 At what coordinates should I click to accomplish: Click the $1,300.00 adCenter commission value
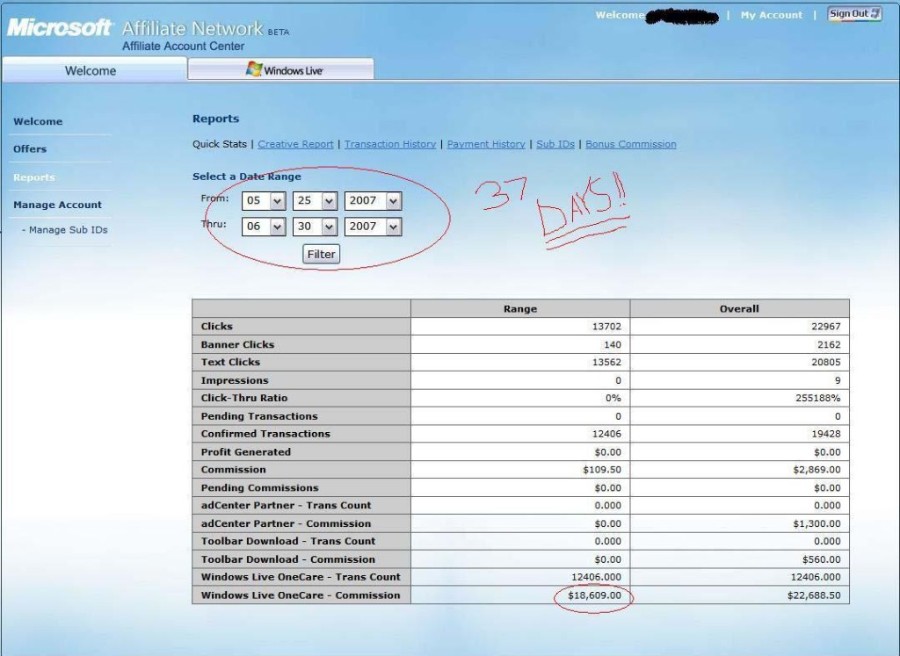click(817, 524)
